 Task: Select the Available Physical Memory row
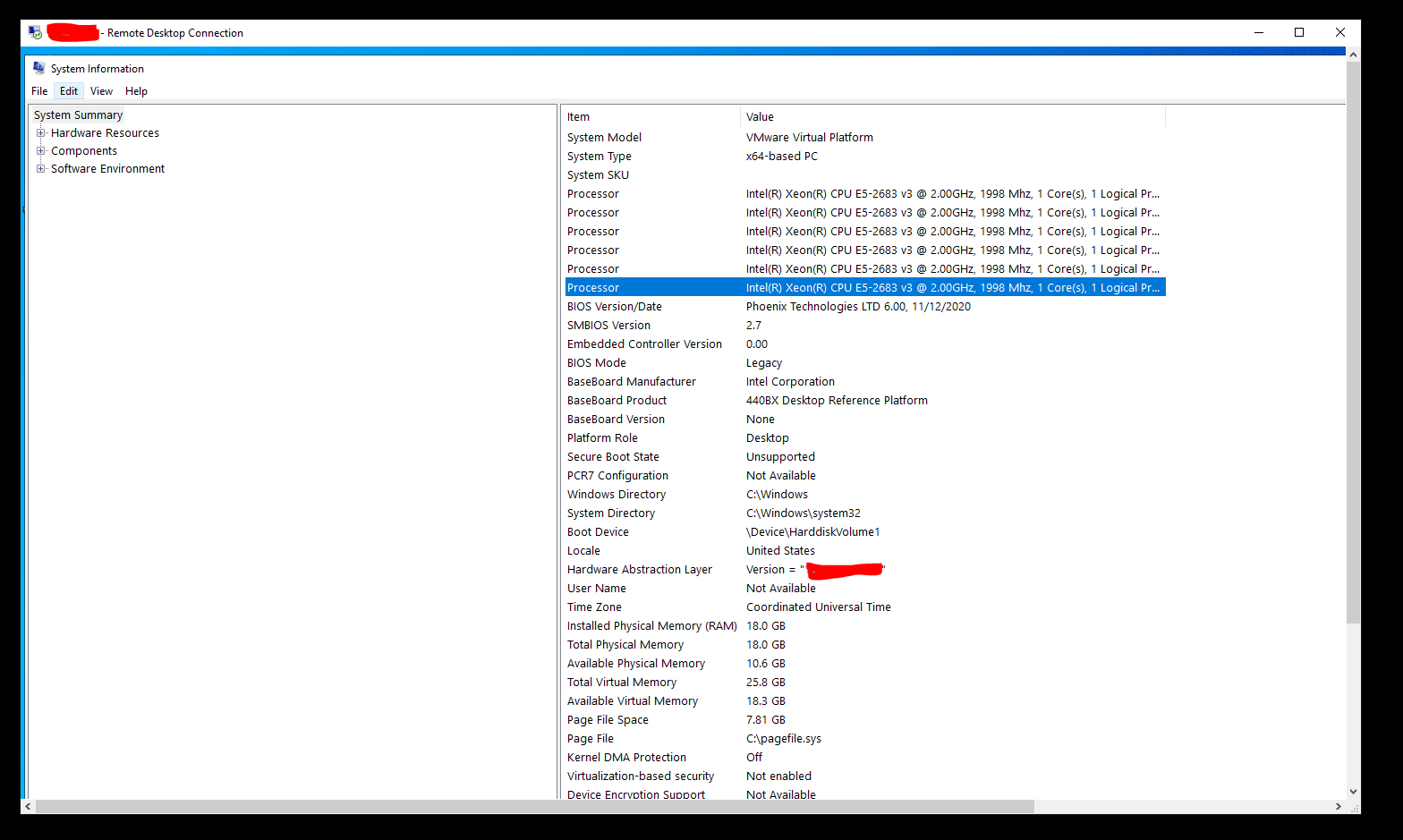tap(865, 664)
